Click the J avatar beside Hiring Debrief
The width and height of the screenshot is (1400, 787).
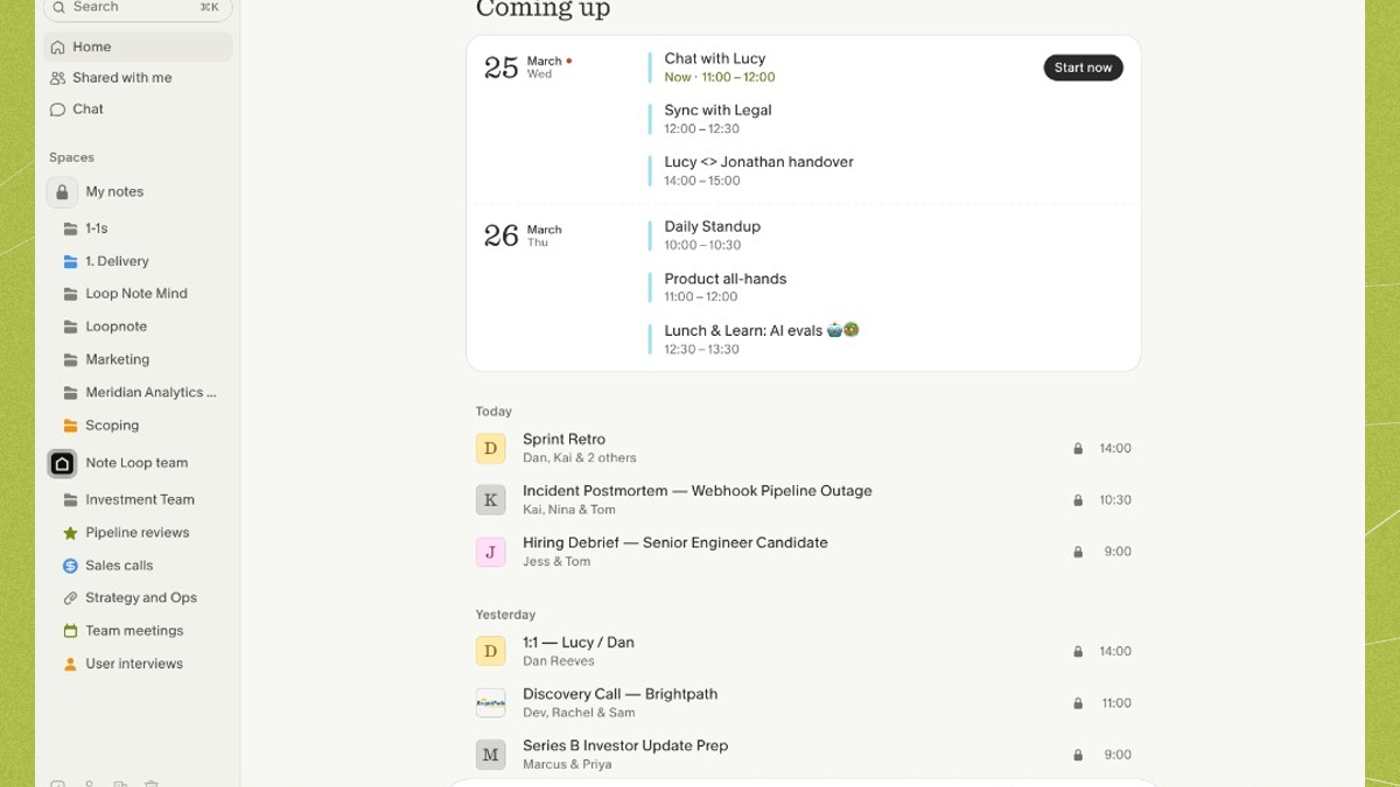490,552
